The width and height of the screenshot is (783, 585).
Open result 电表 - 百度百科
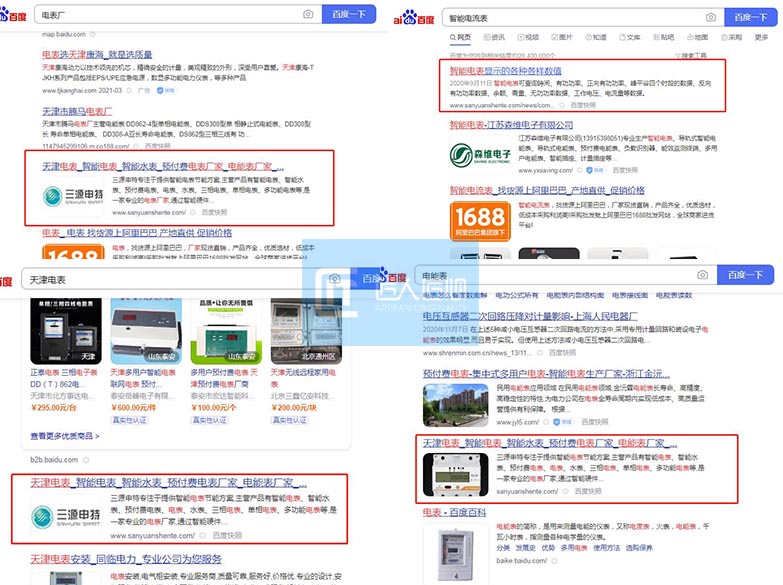point(454,512)
